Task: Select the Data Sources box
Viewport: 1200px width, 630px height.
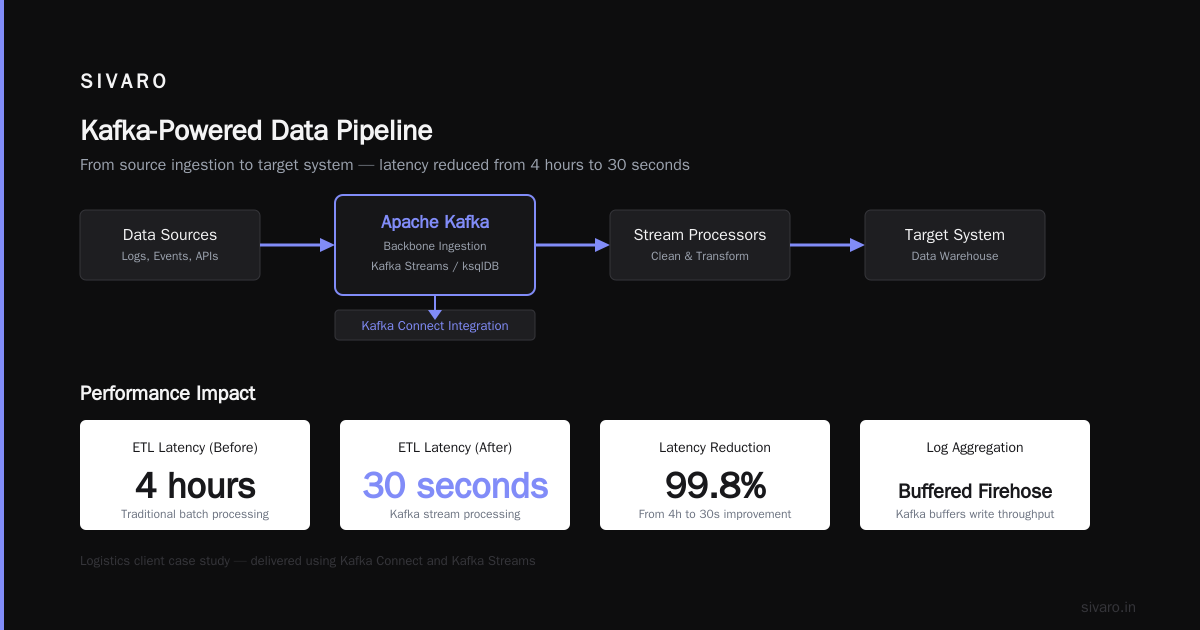Action: pyautogui.click(x=170, y=245)
